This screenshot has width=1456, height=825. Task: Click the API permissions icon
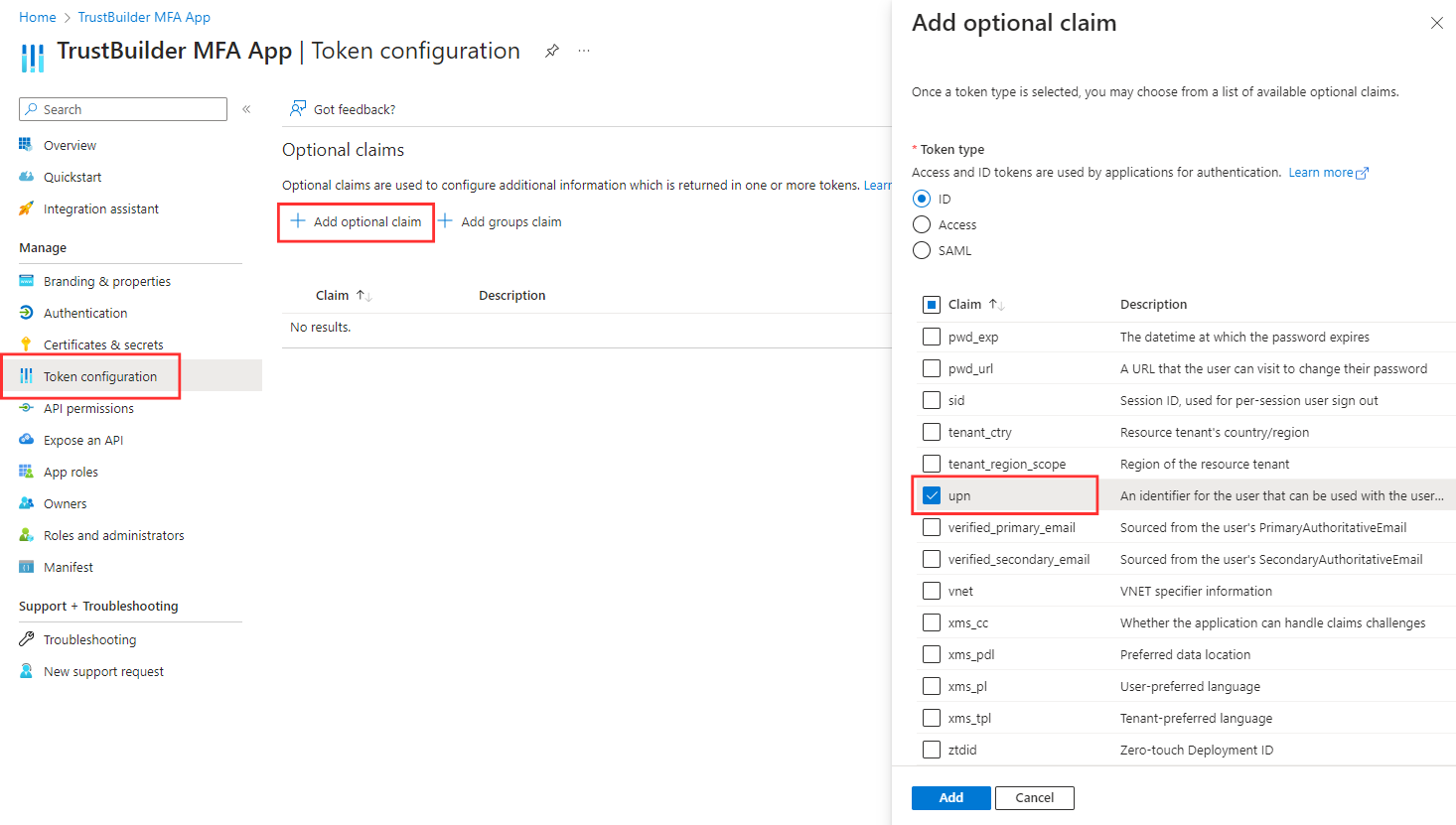26,408
